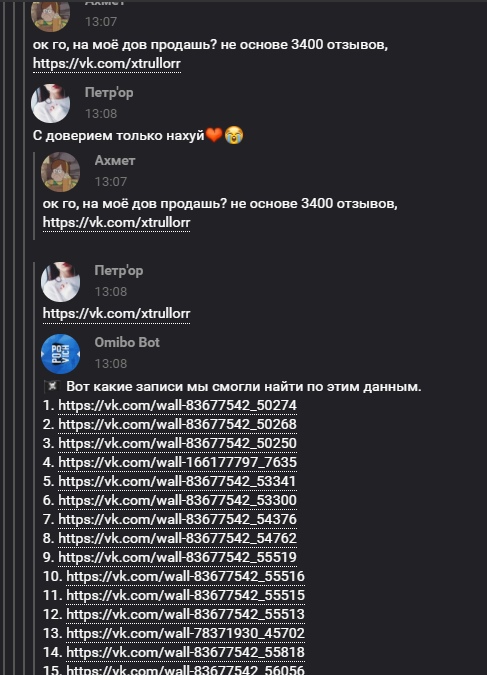Click the pirate flag icon in bot message
This screenshot has width=487, height=675.
click(51, 386)
